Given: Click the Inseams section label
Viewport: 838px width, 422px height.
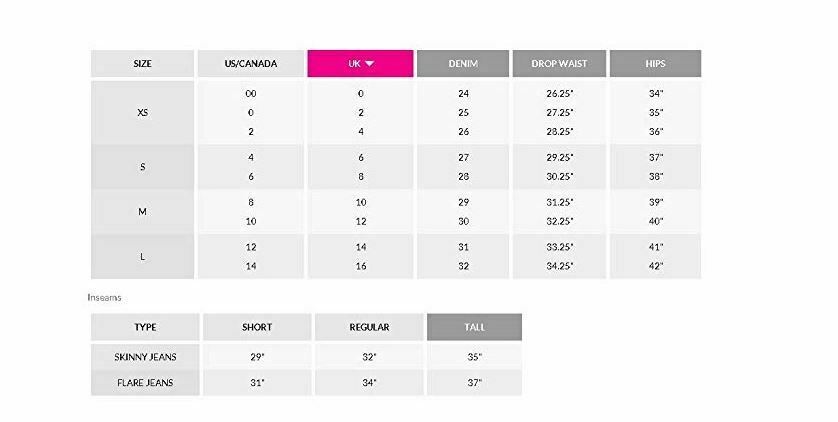Looking at the screenshot, I should coord(104,298).
